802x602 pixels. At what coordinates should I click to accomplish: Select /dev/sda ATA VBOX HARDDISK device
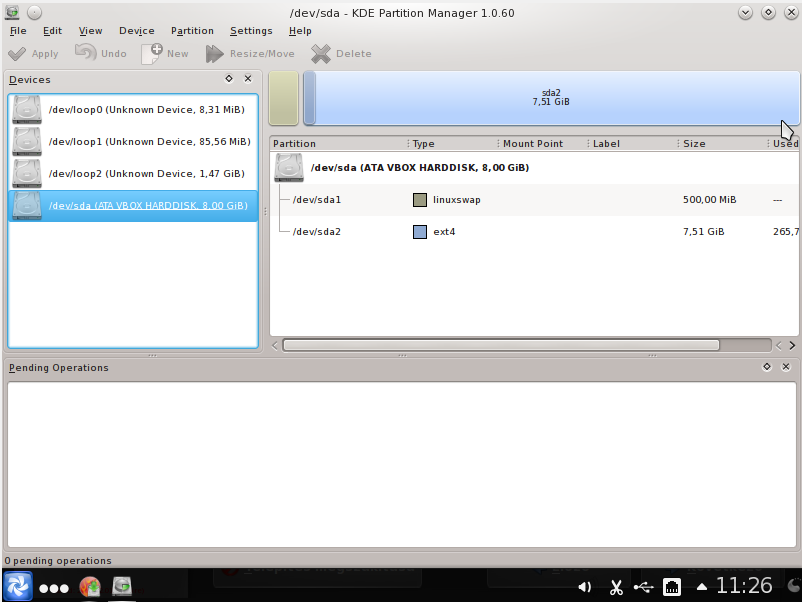click(x=133, y=206)
